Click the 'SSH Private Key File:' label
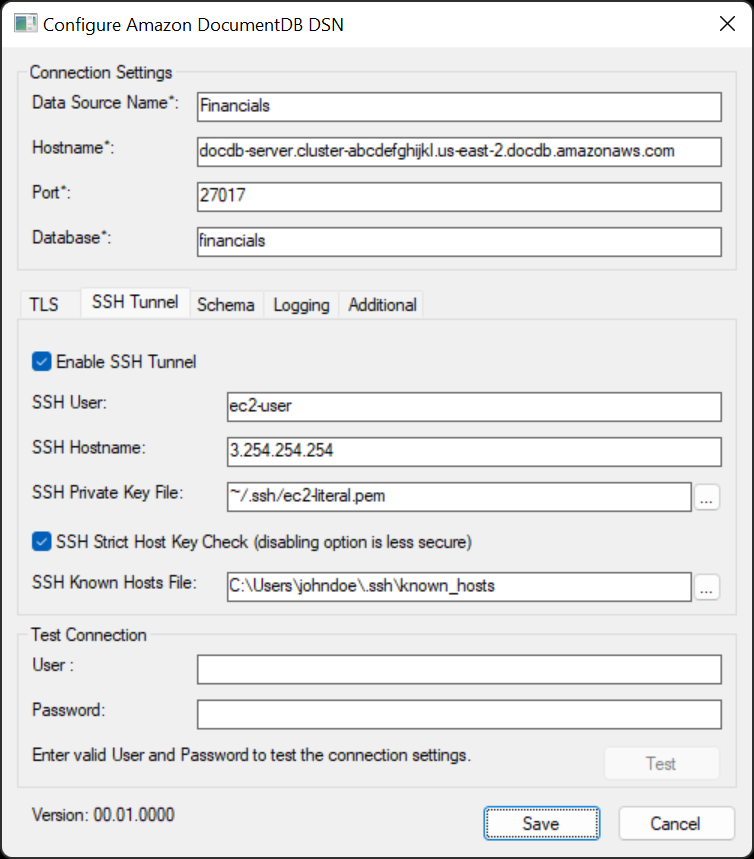 (107, 493)
